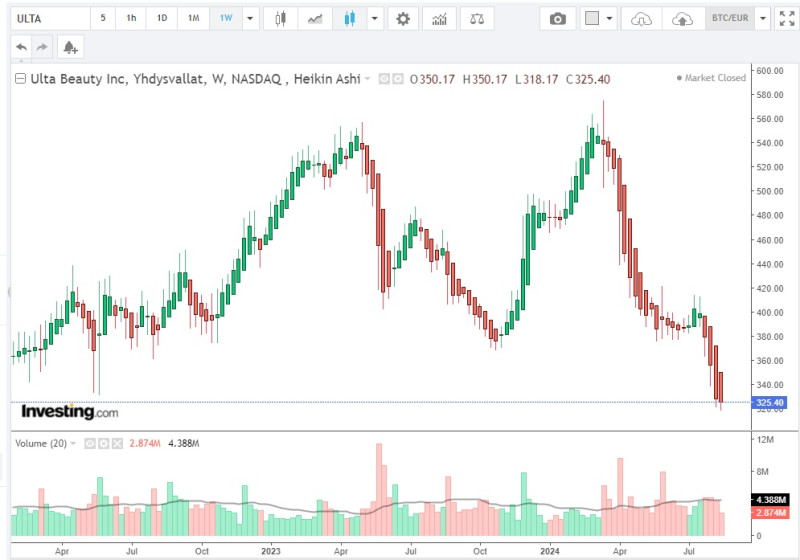800x560 pixels.
Task: Add an alert with the bell icon
Action: (x=70, y=47)
